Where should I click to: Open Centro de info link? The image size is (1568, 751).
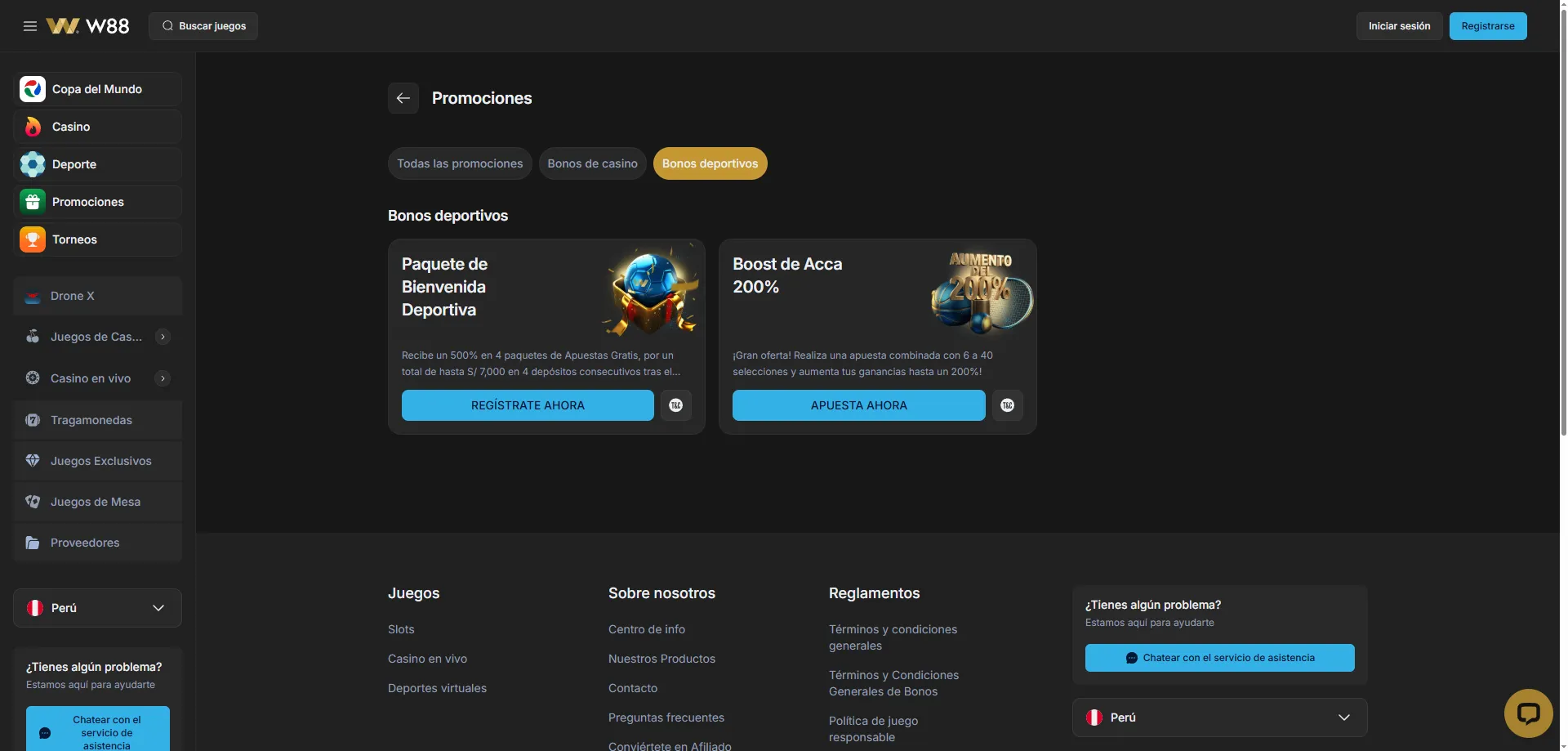[647, 629]
